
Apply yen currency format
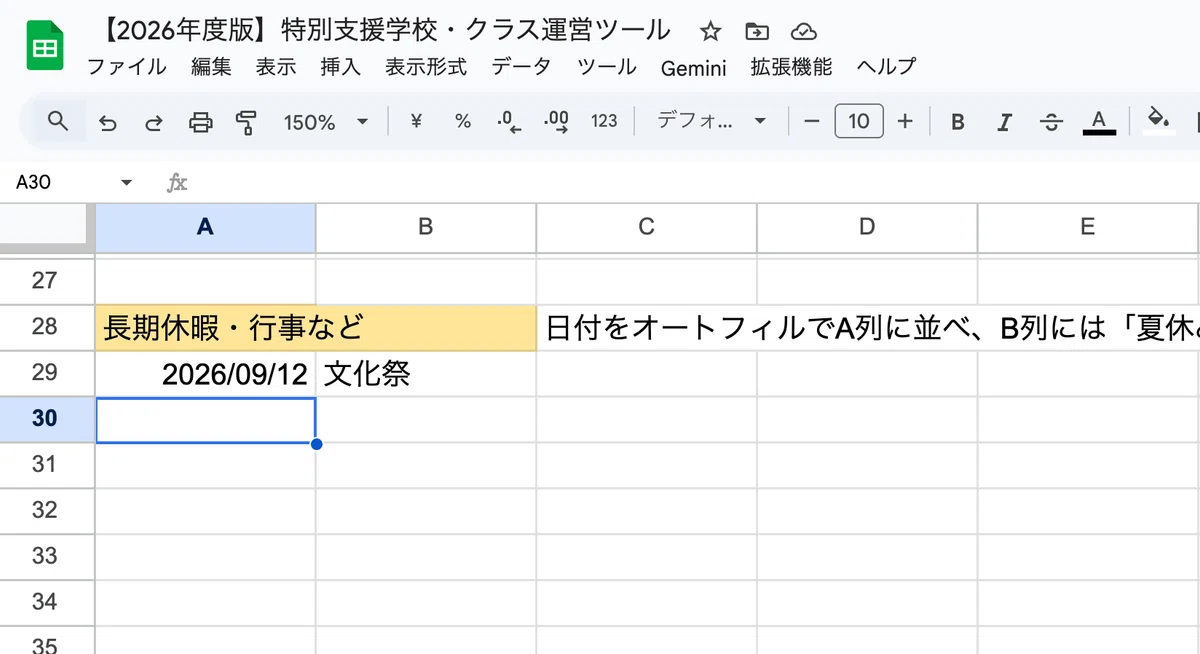(x=417, y=121)
